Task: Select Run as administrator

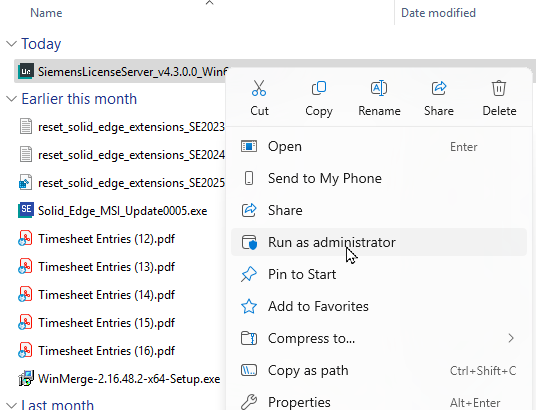Action: 379,242
